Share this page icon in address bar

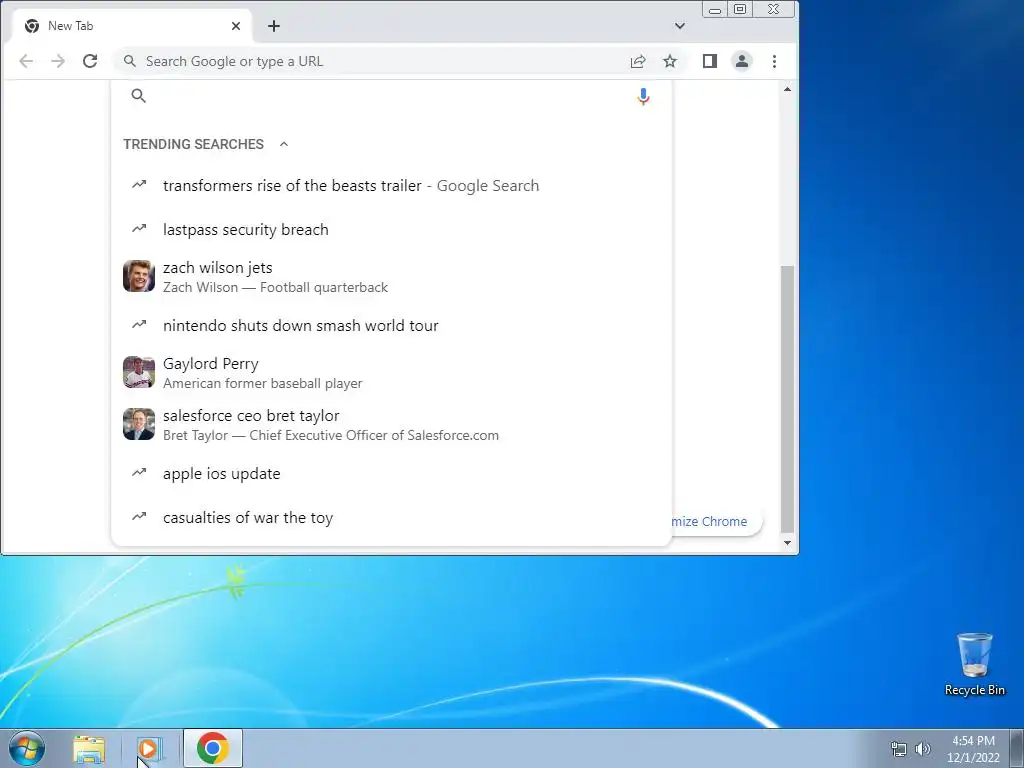tap(638, 61)
